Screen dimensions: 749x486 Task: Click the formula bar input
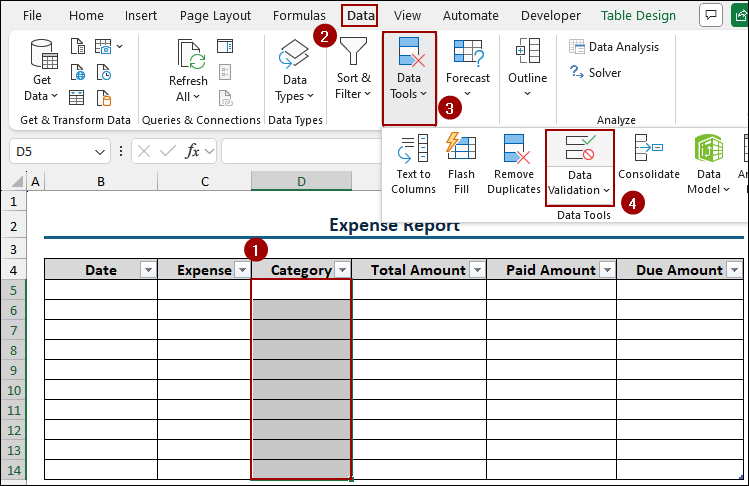click(x=301, y=151)
